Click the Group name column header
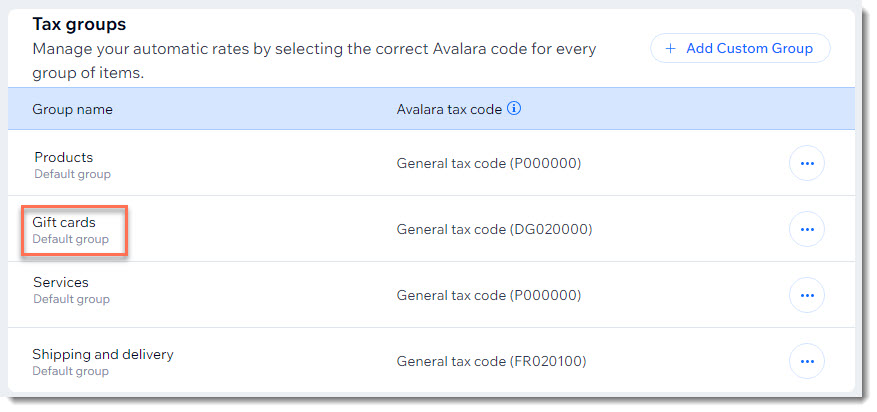The height and width of the screenshot is (412, 877). point(72,110)
